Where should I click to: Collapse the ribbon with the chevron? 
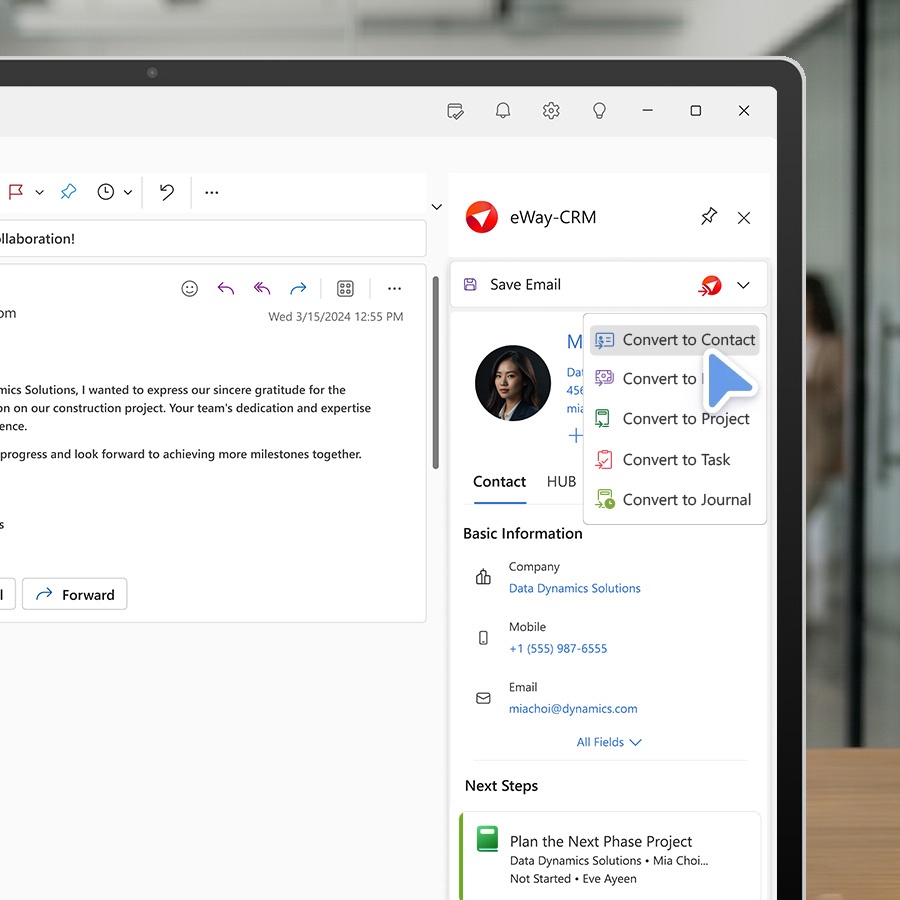tap(437, 207)
